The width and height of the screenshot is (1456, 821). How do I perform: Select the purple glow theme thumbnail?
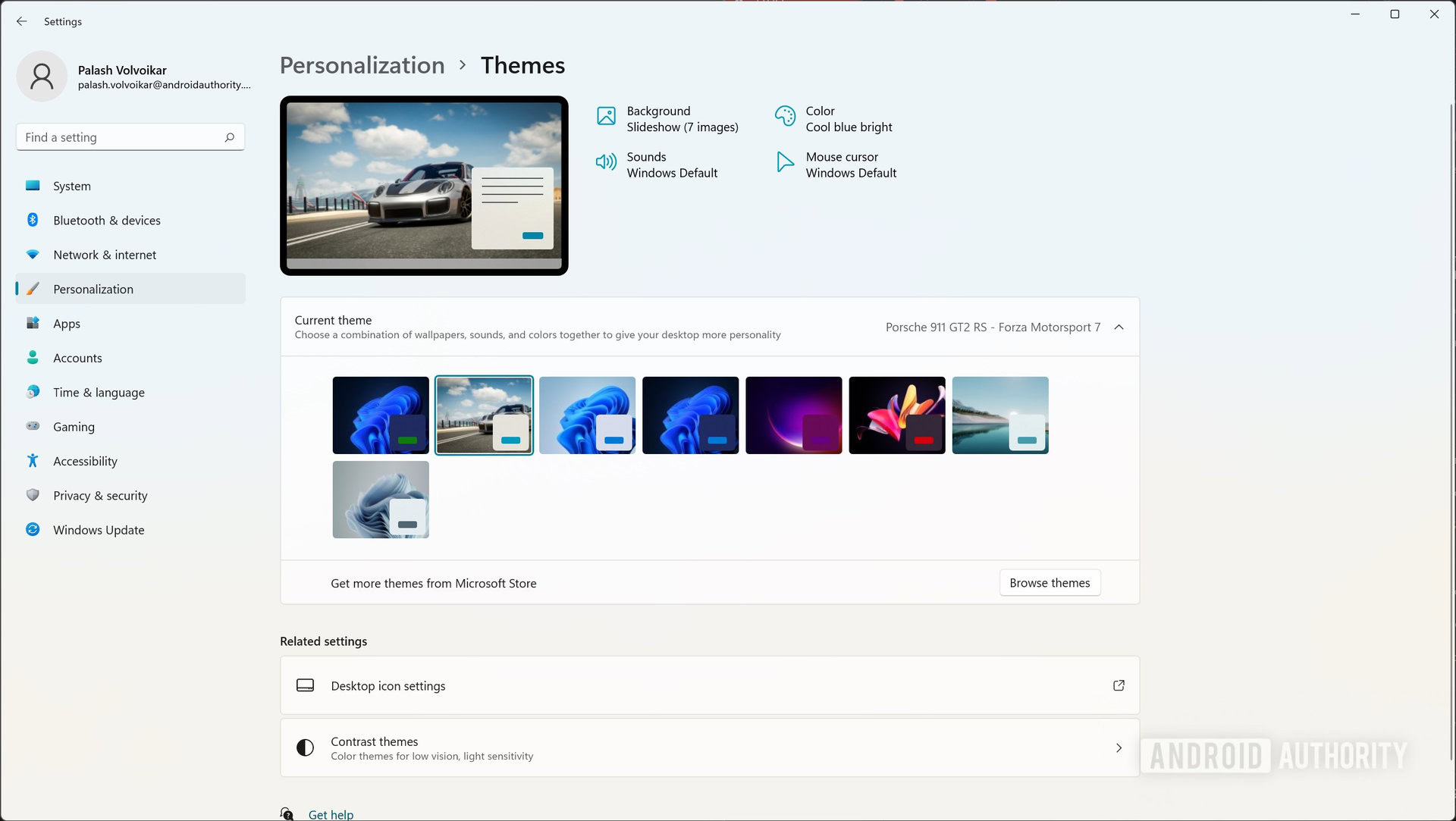tap(793, 415)
